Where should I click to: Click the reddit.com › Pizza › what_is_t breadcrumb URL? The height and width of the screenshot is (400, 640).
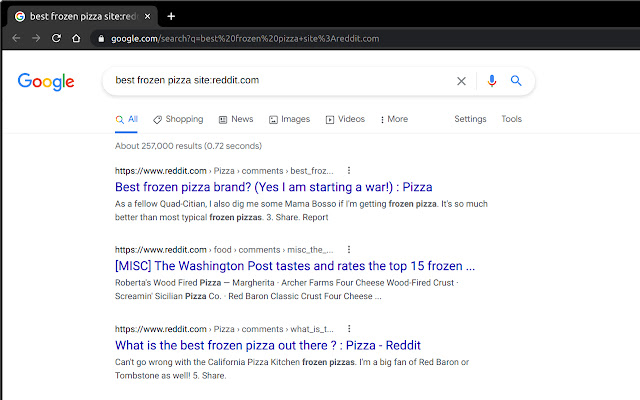[x=224, y=329]
